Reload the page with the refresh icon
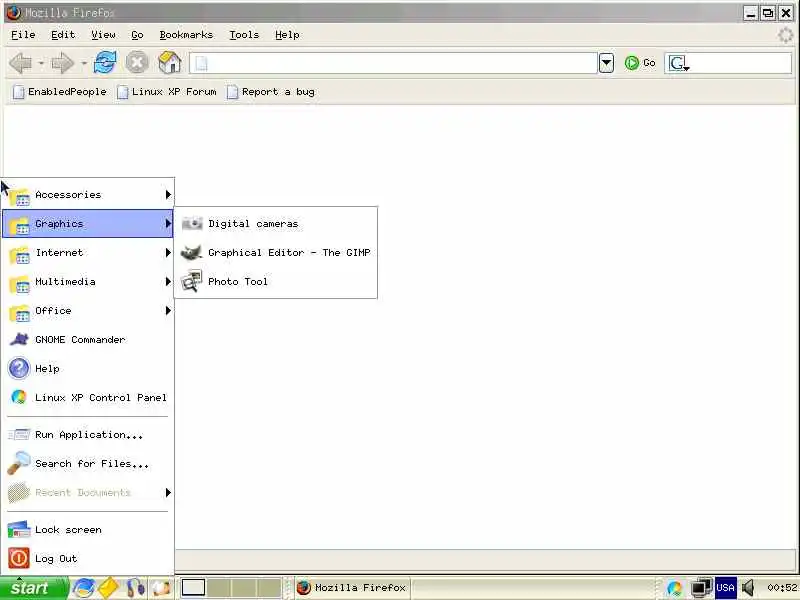This screenshot has width=800, height=600. (x=106, y=63)
